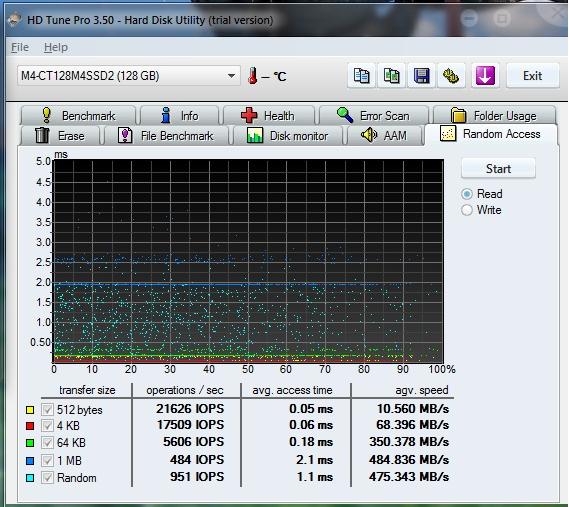The height and width of the screenshot is (507, 569).
Task: Open the File Benchmark tab
Action: pos(167,136)
